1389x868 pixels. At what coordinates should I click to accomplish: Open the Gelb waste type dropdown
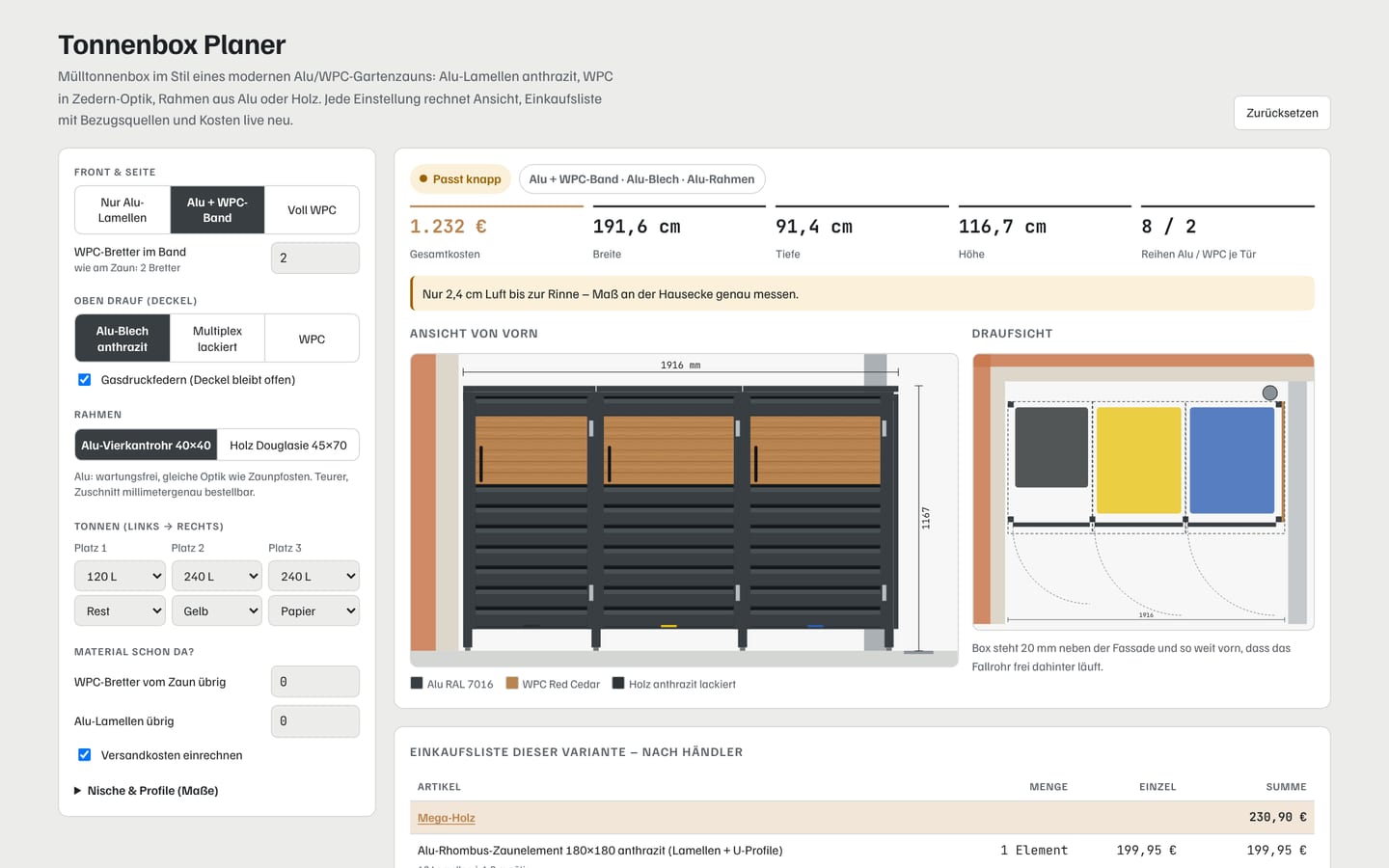click(x=217, y=611)
